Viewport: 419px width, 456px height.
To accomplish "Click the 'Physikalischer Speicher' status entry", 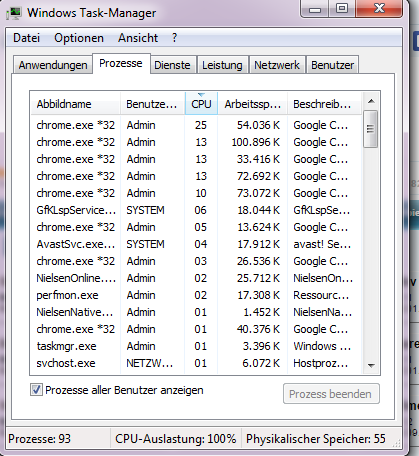I will click(x=316, y=439).
